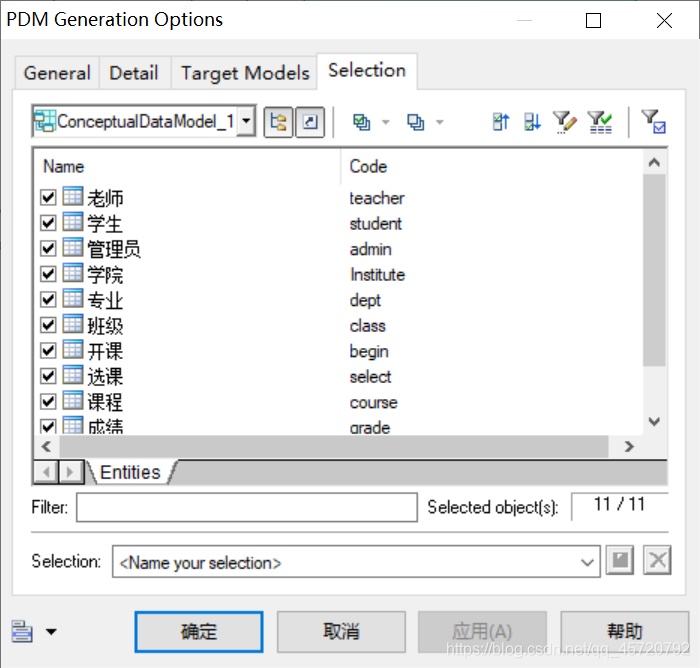Click the list scroll down arrow
The image size is (700, 668).
tap(654, 422)
